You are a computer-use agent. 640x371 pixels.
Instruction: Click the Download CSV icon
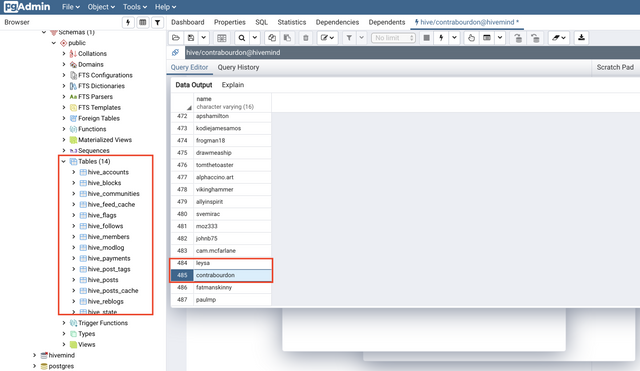(x=581, y=38)
